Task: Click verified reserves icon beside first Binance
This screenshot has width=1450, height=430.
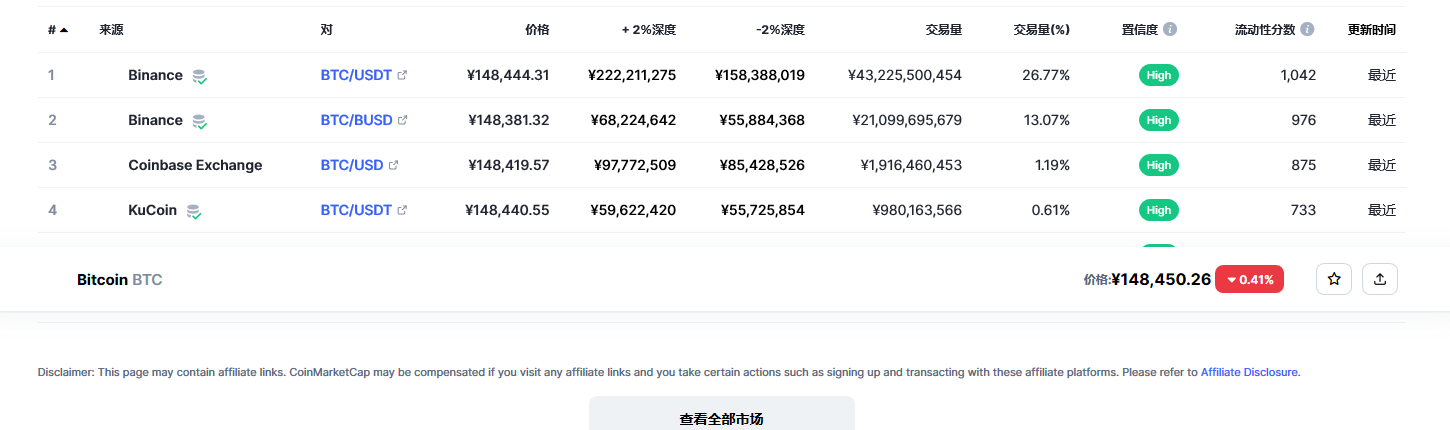Action: coord(199,76)
